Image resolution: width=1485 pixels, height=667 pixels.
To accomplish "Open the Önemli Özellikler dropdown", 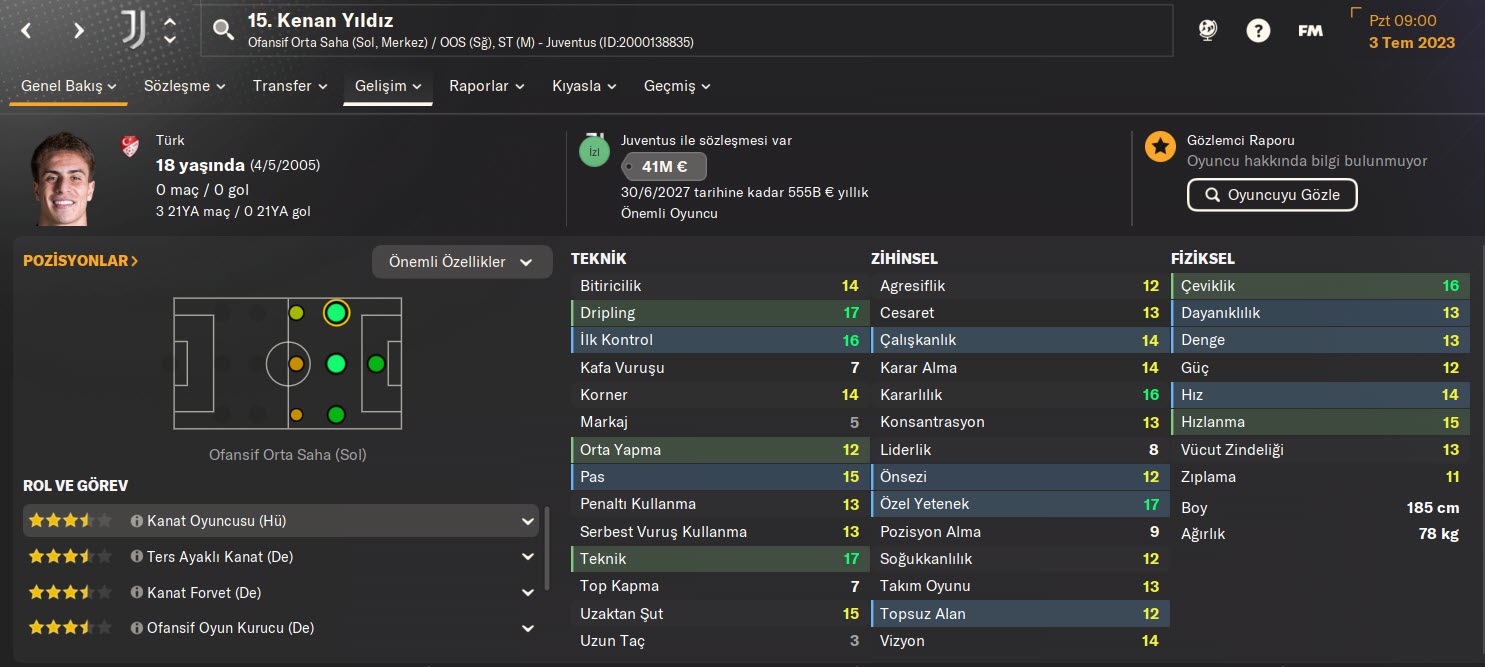I will (x=462, y=262).
